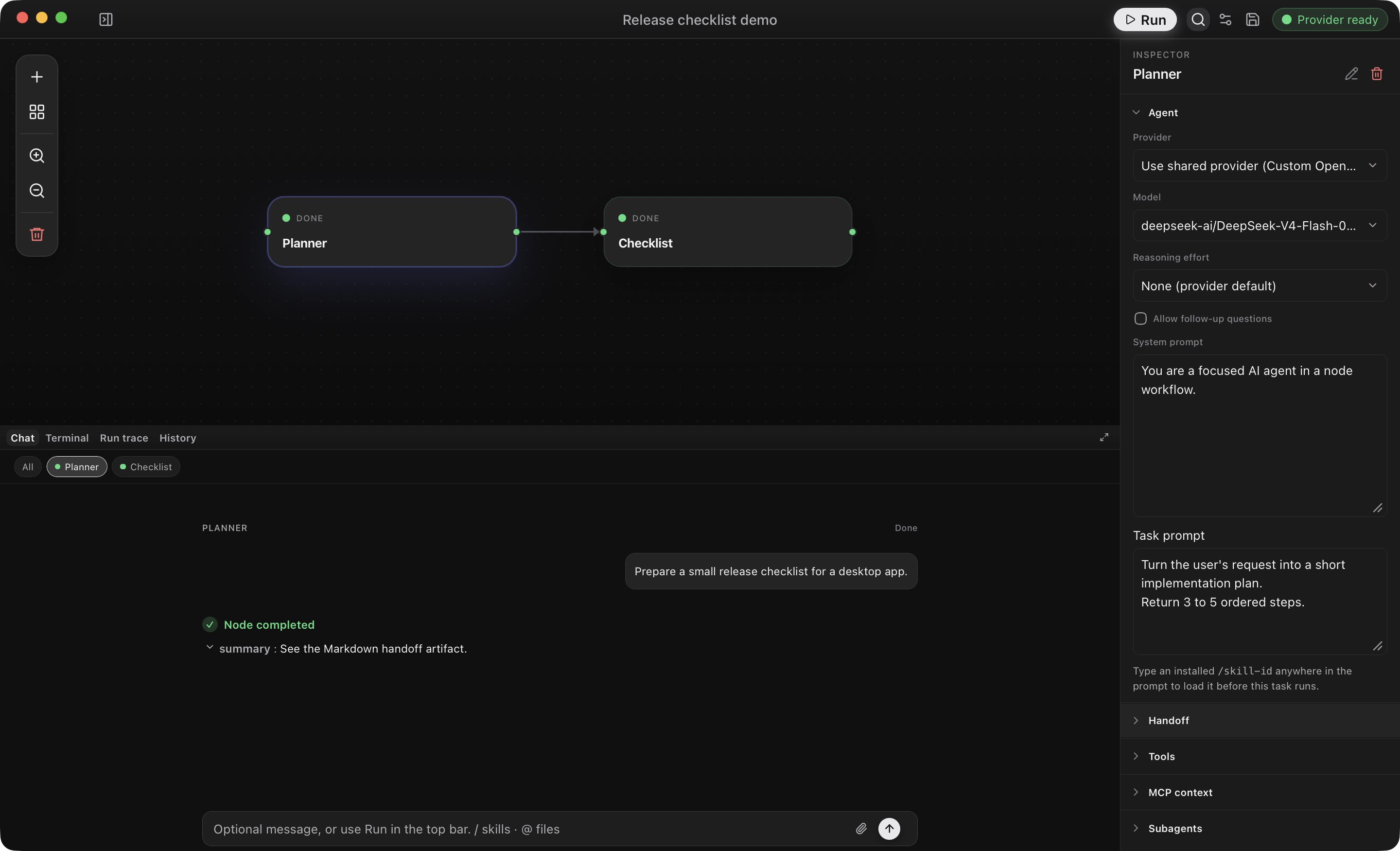Collapse the summary chevron in chat

(x=210, y=647)
